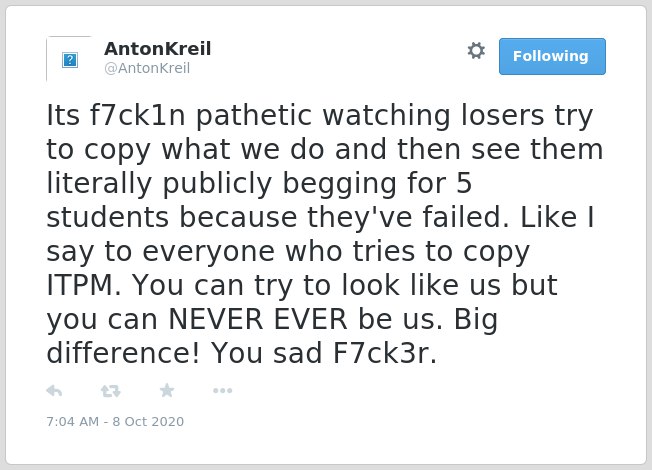Click the broken image question mark icon
Screen dimensions: 652x470
[70, 60]
